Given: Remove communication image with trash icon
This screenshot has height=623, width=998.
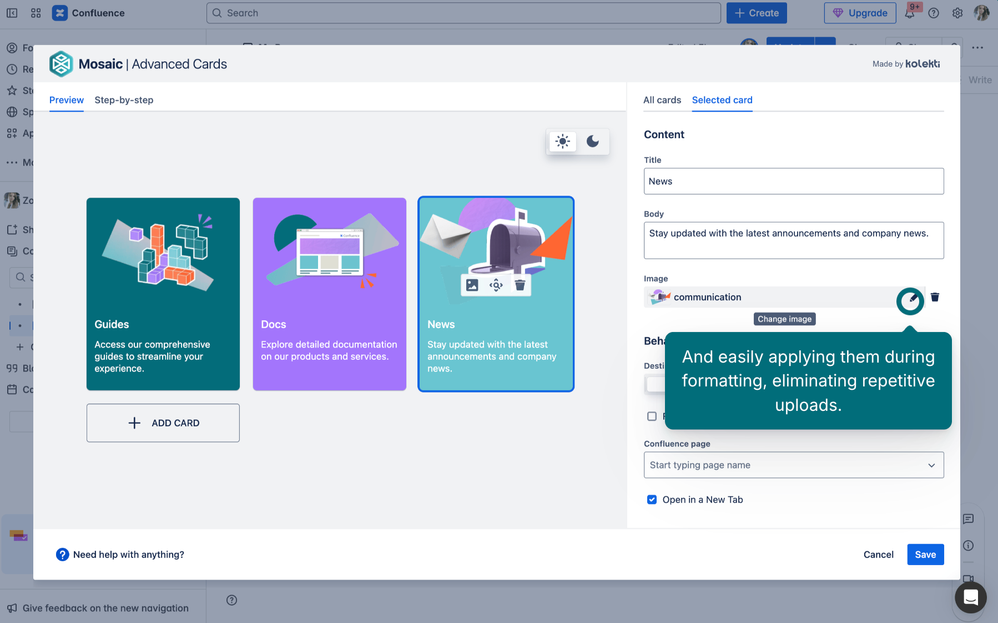Looking at the screenshot, I should point(935,297).
